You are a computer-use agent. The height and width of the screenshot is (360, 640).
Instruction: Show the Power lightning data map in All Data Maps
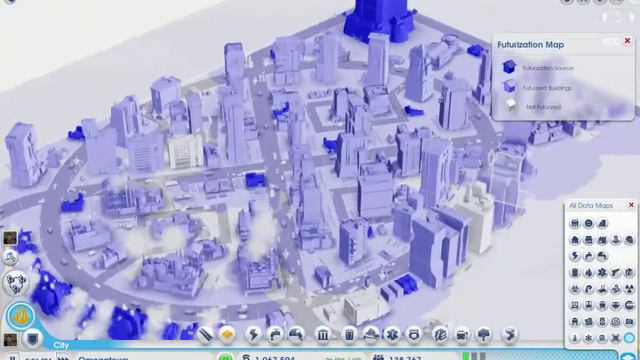click(x=575, y=256)
